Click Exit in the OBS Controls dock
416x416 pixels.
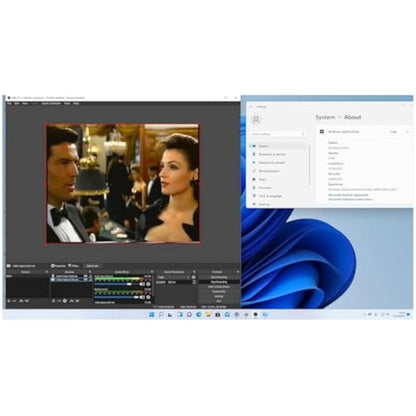tap(219, 301)
